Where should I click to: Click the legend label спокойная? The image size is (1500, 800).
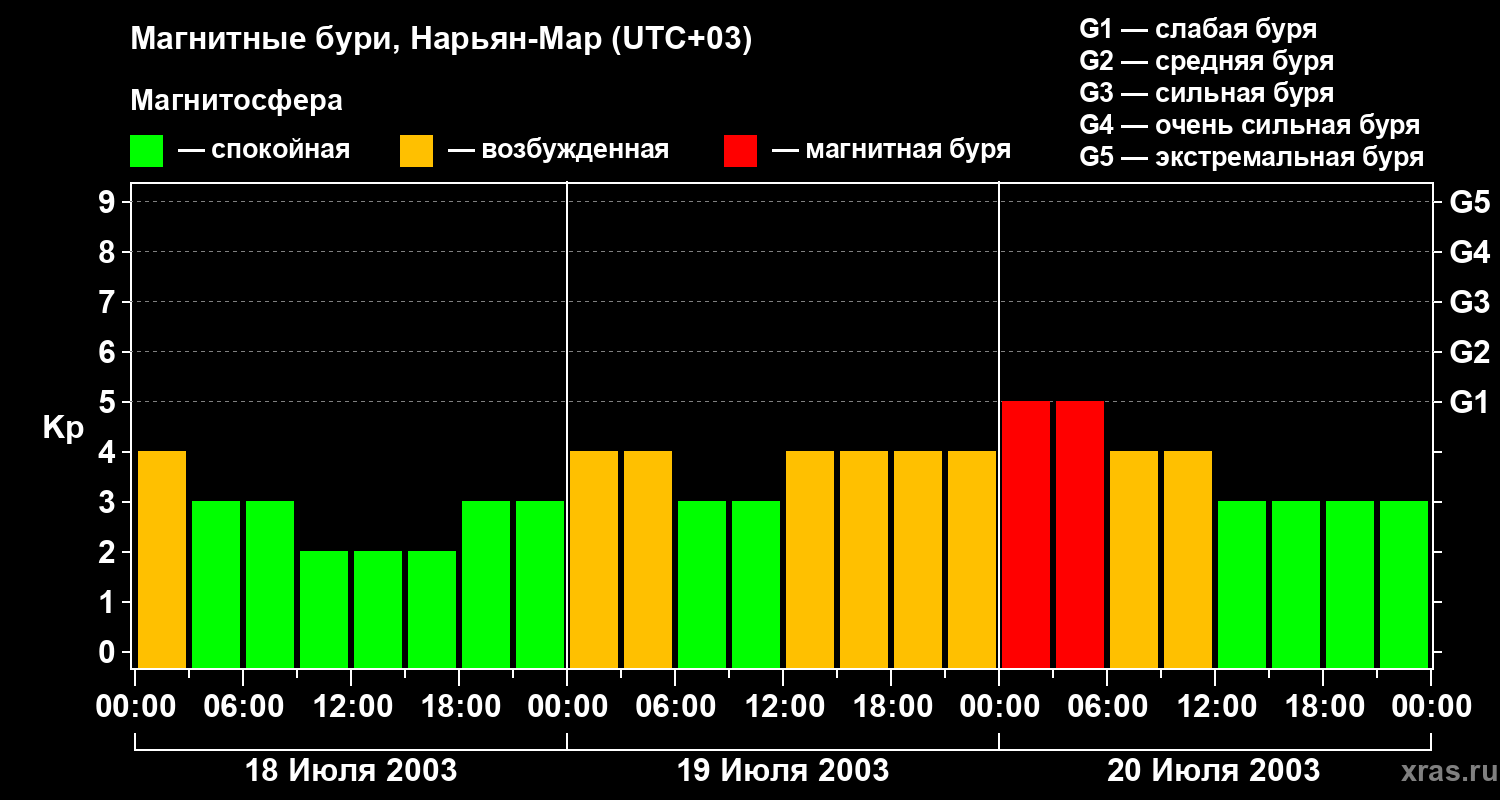click(x=280, y=151)
